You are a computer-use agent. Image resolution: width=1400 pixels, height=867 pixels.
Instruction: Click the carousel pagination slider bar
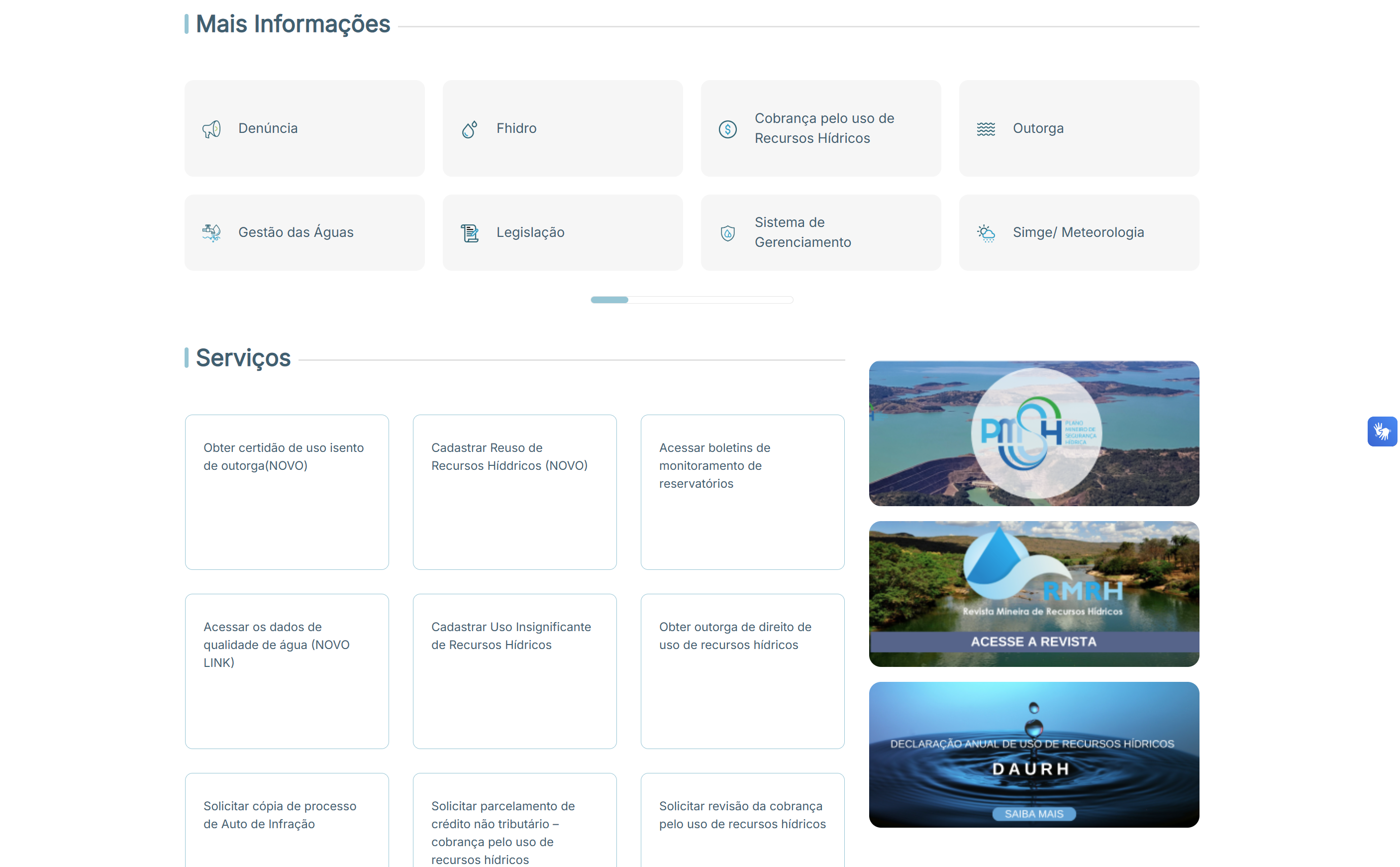pos(692,300)
